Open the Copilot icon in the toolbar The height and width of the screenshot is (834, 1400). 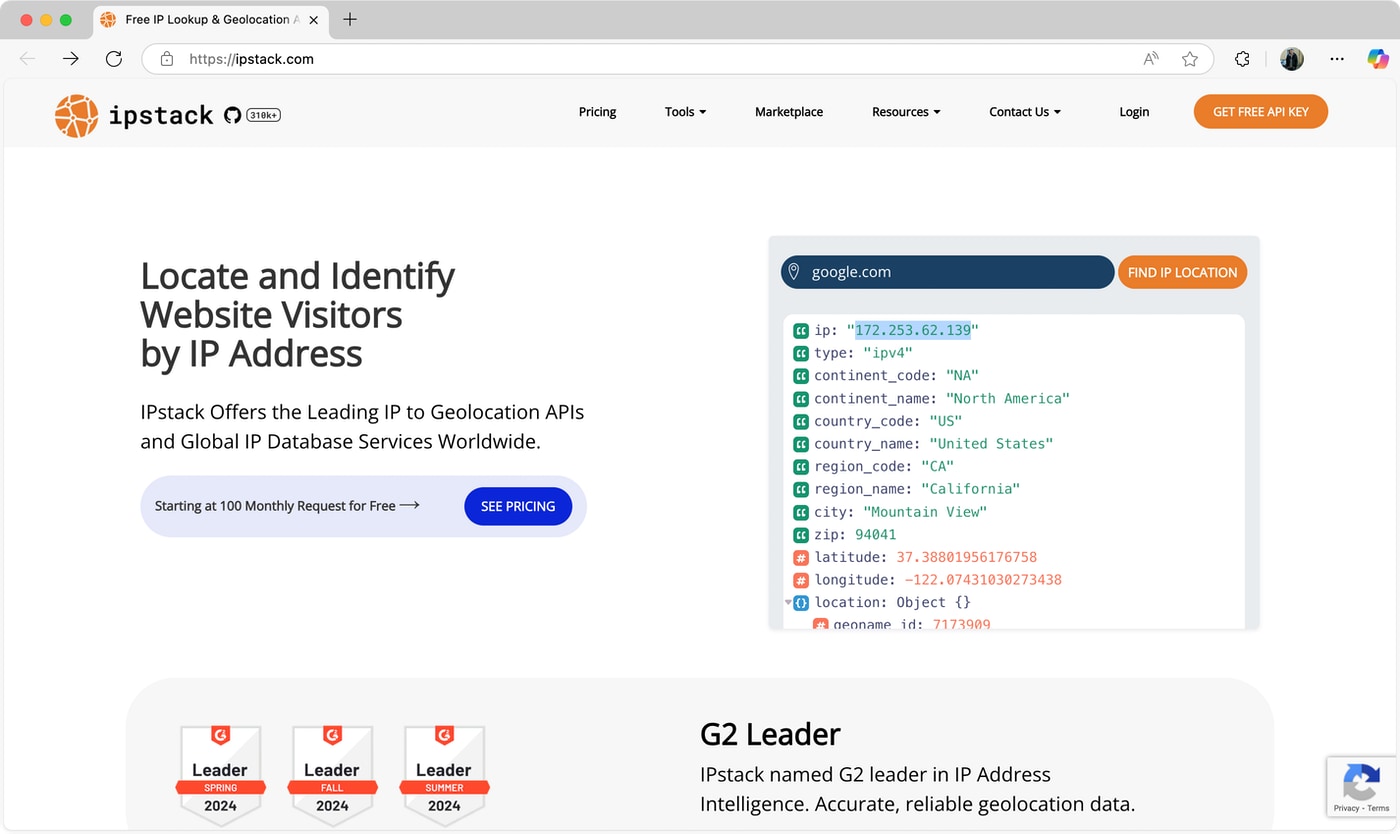tap(1379, 59)
